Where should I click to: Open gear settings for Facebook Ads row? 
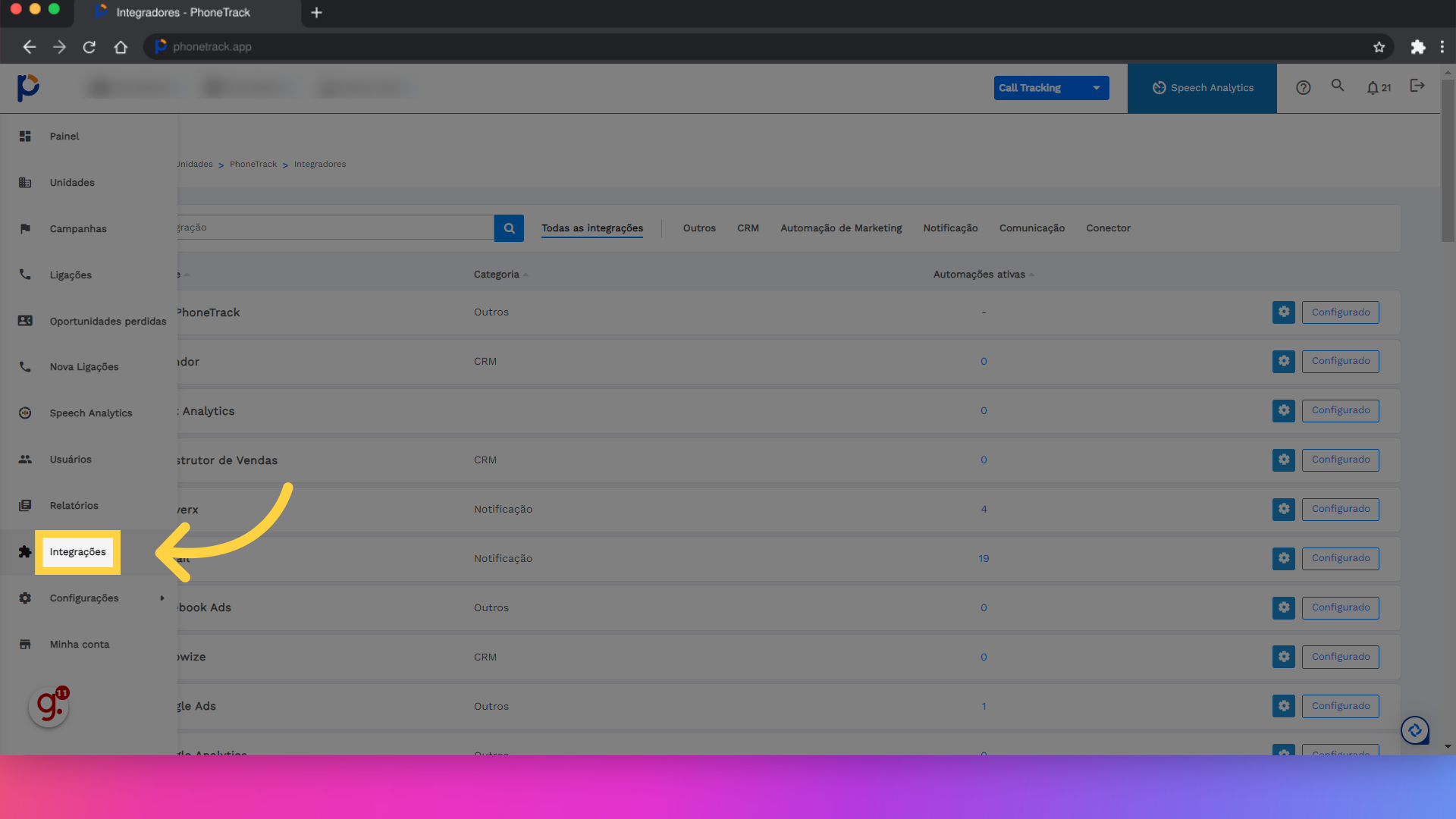coord(1284,608)
